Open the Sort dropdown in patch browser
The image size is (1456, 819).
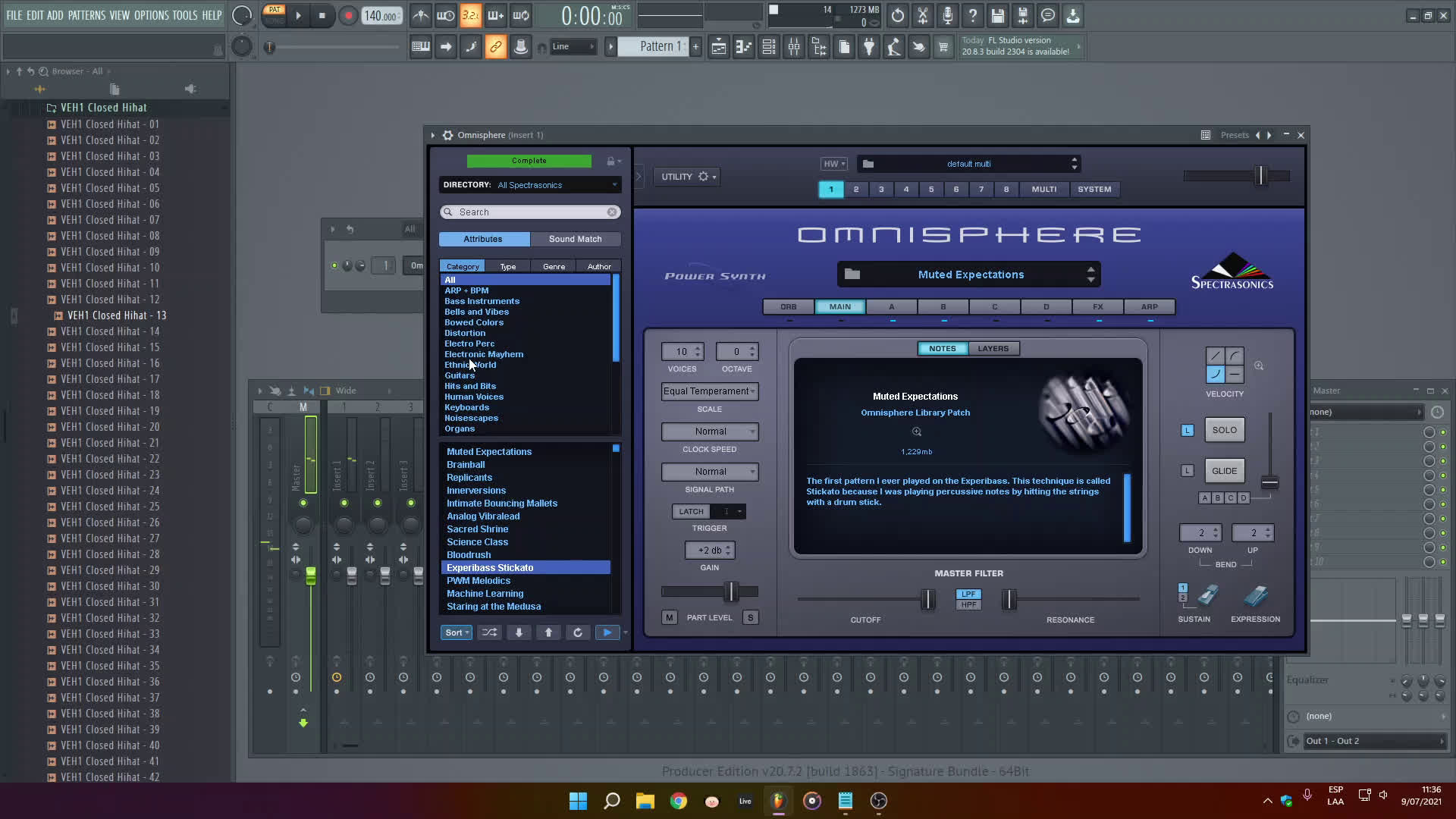coord(457,632)
